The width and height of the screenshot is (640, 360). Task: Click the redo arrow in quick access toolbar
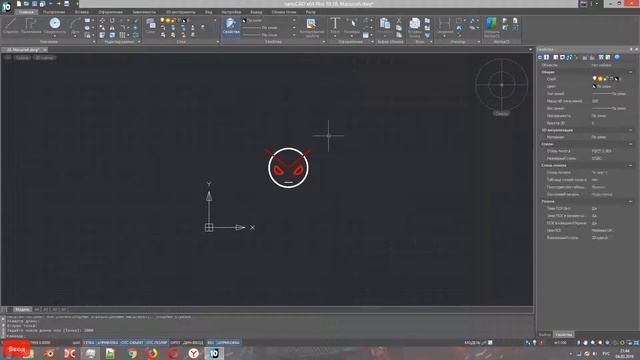pyautogui.click(x=58, y=4)
